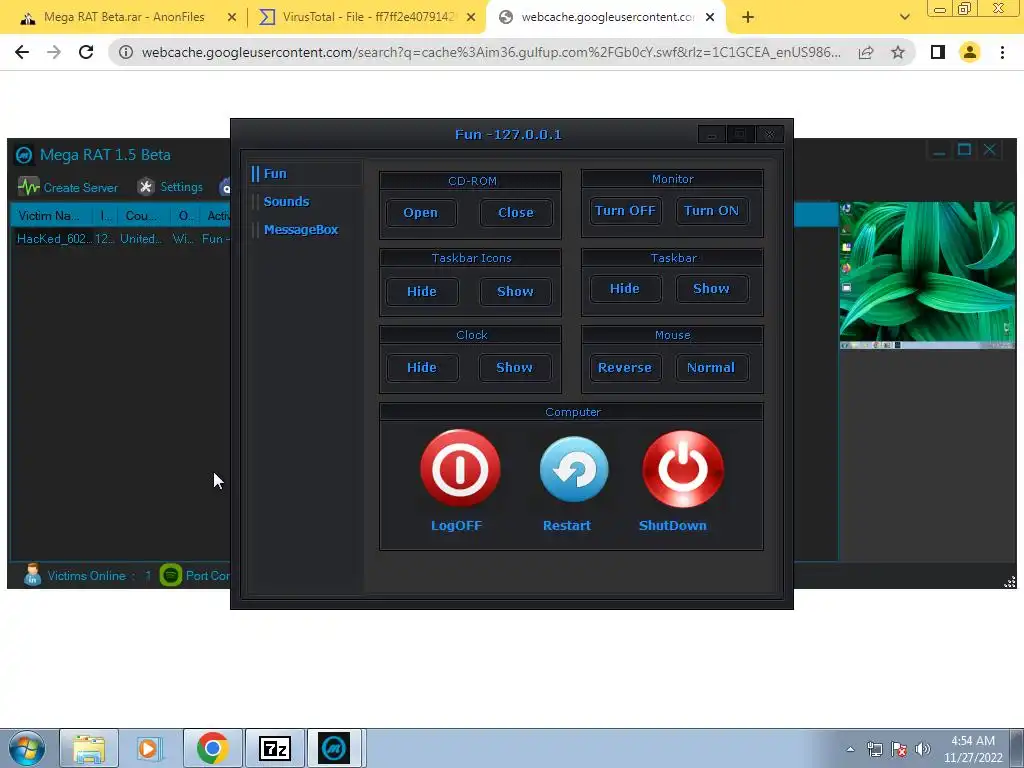Open the Chrome three-dot menu
1024x768 pixels.
pos(1002,52)
